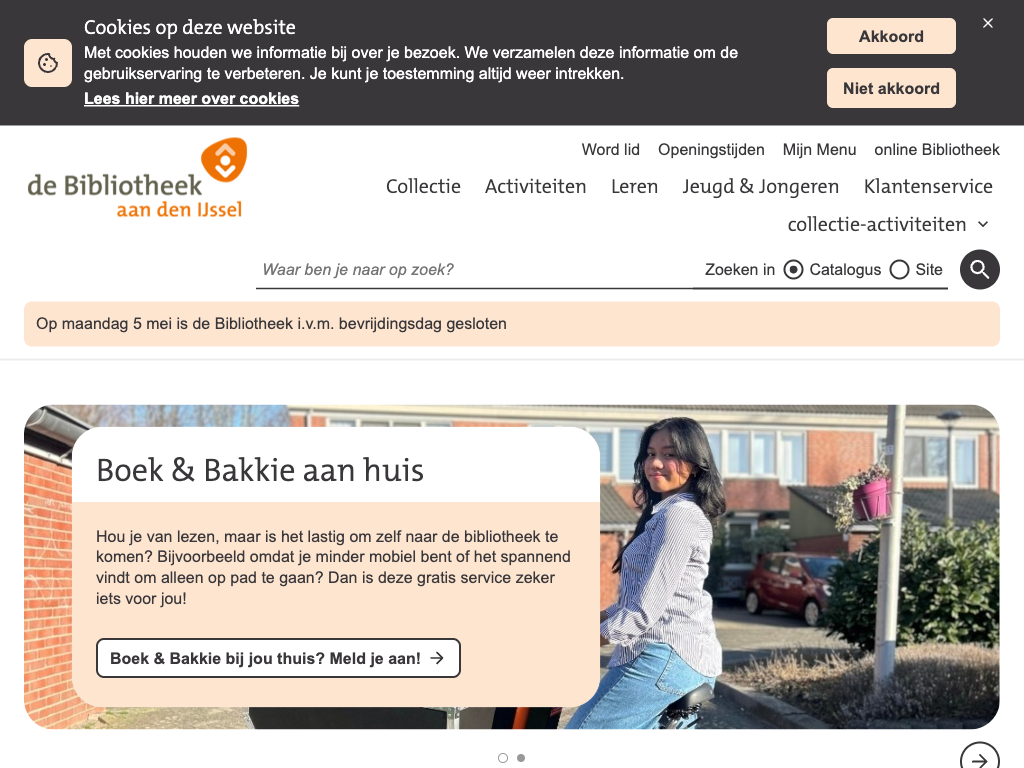Open Jeugd & Jongeren menu

[761, 187]
